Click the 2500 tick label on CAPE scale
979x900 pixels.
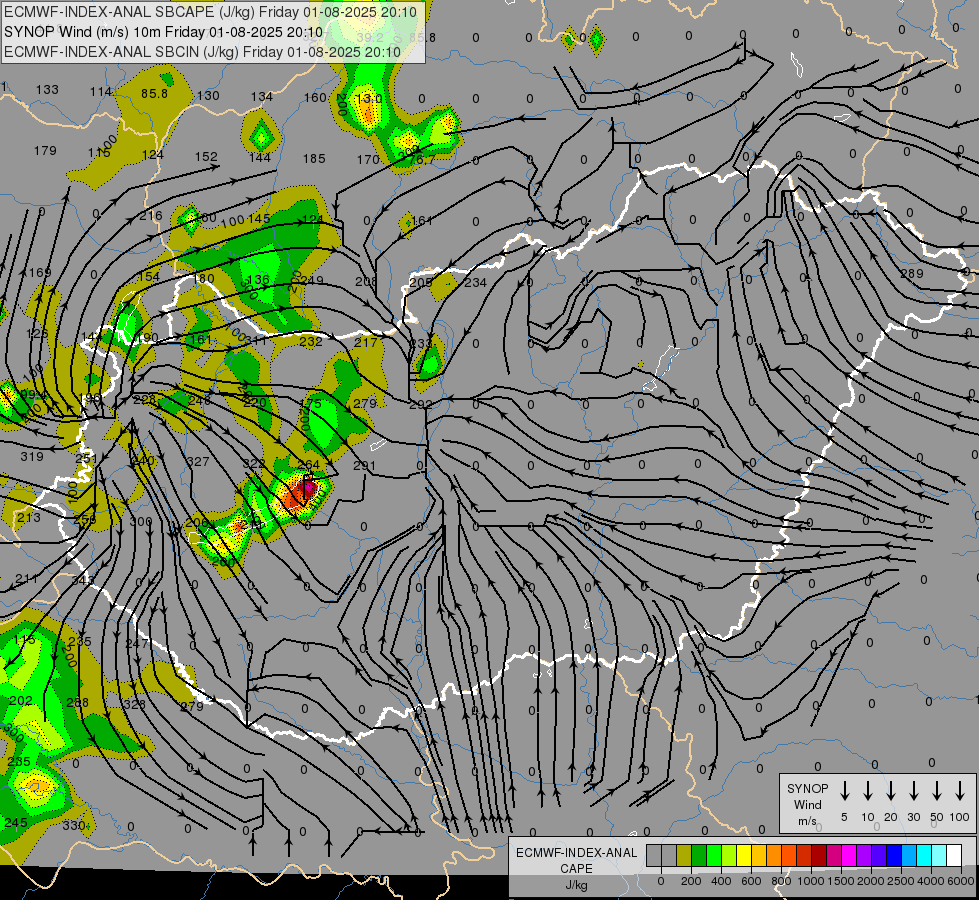point(901,881)
